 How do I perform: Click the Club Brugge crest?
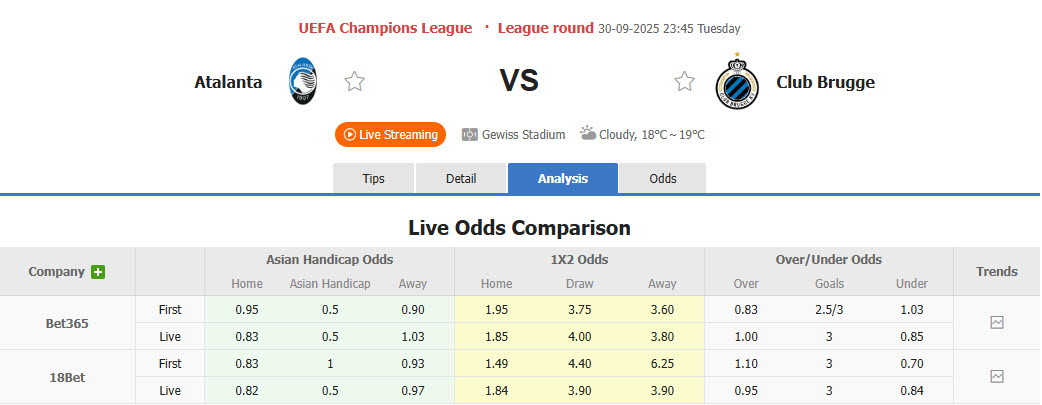pos(737,81)
